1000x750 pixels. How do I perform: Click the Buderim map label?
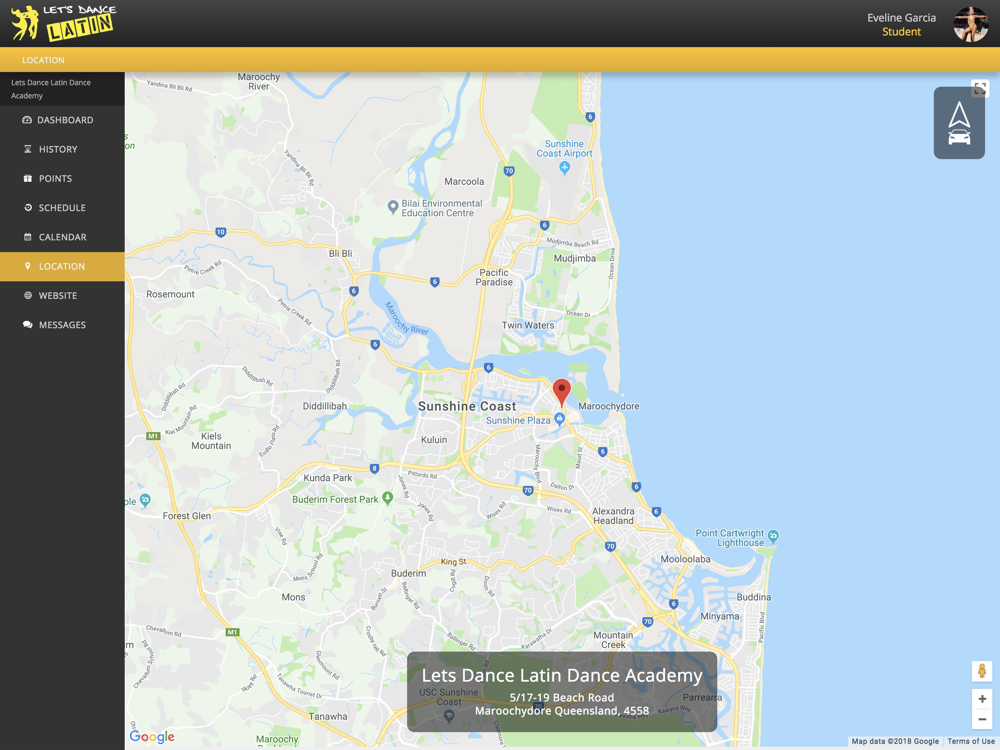(408, 573)
